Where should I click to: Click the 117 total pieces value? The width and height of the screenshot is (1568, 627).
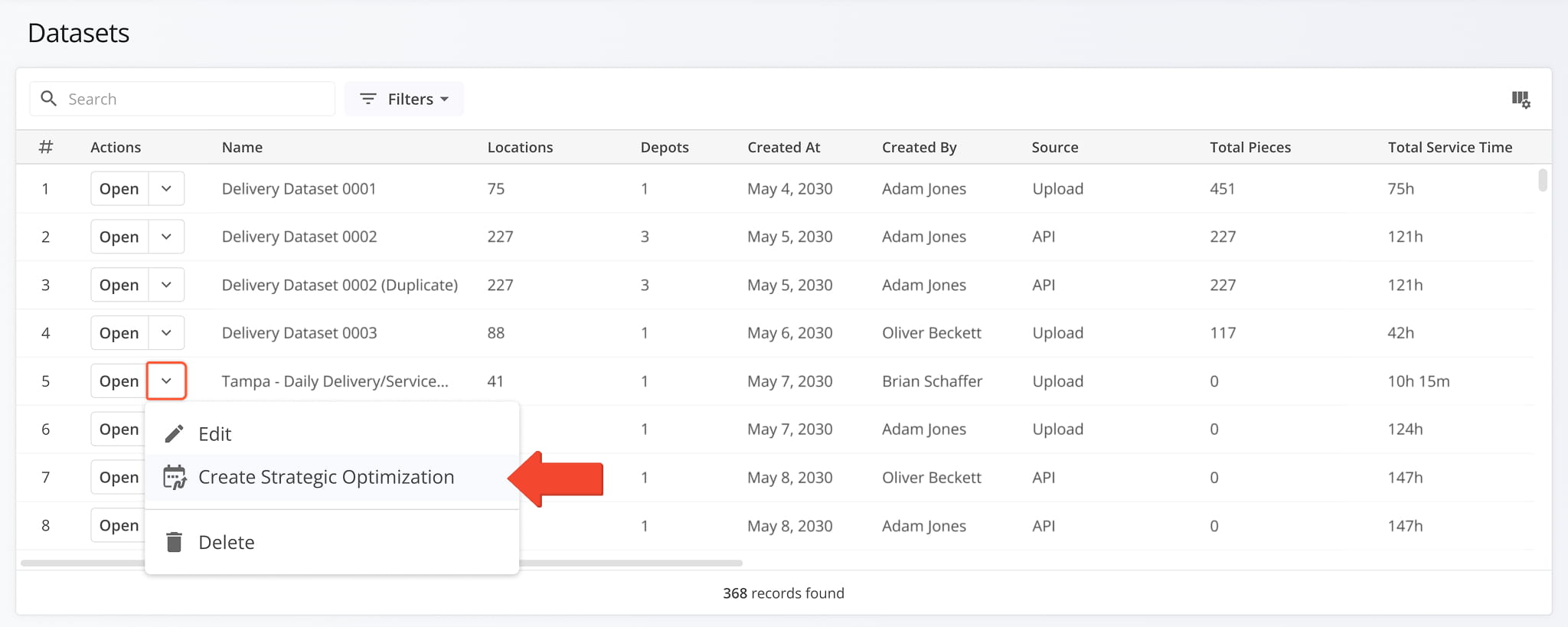click(x=1223, y=333)
